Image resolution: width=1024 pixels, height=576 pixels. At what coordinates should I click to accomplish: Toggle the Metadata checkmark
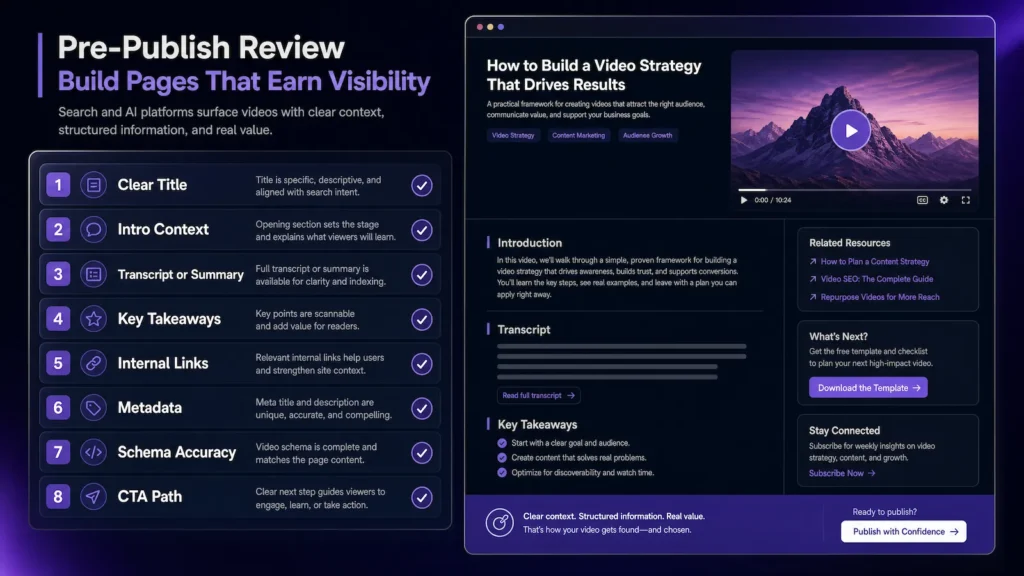(x=422, y=408)
